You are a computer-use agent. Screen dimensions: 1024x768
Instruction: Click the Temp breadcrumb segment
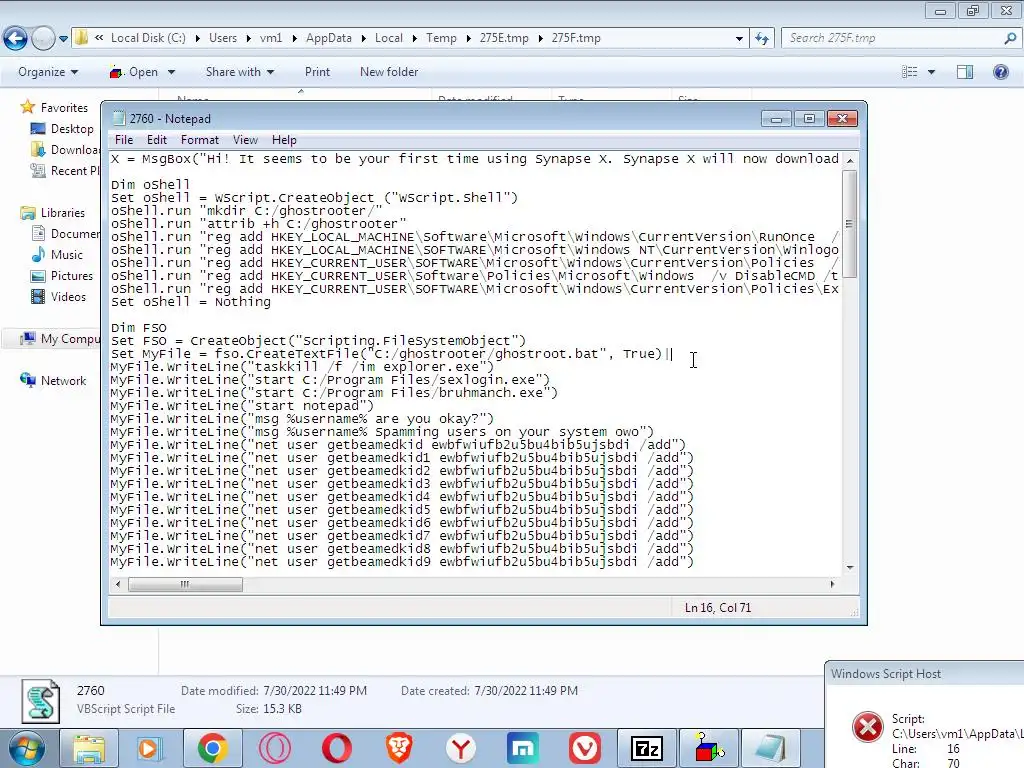click(441, 38)
